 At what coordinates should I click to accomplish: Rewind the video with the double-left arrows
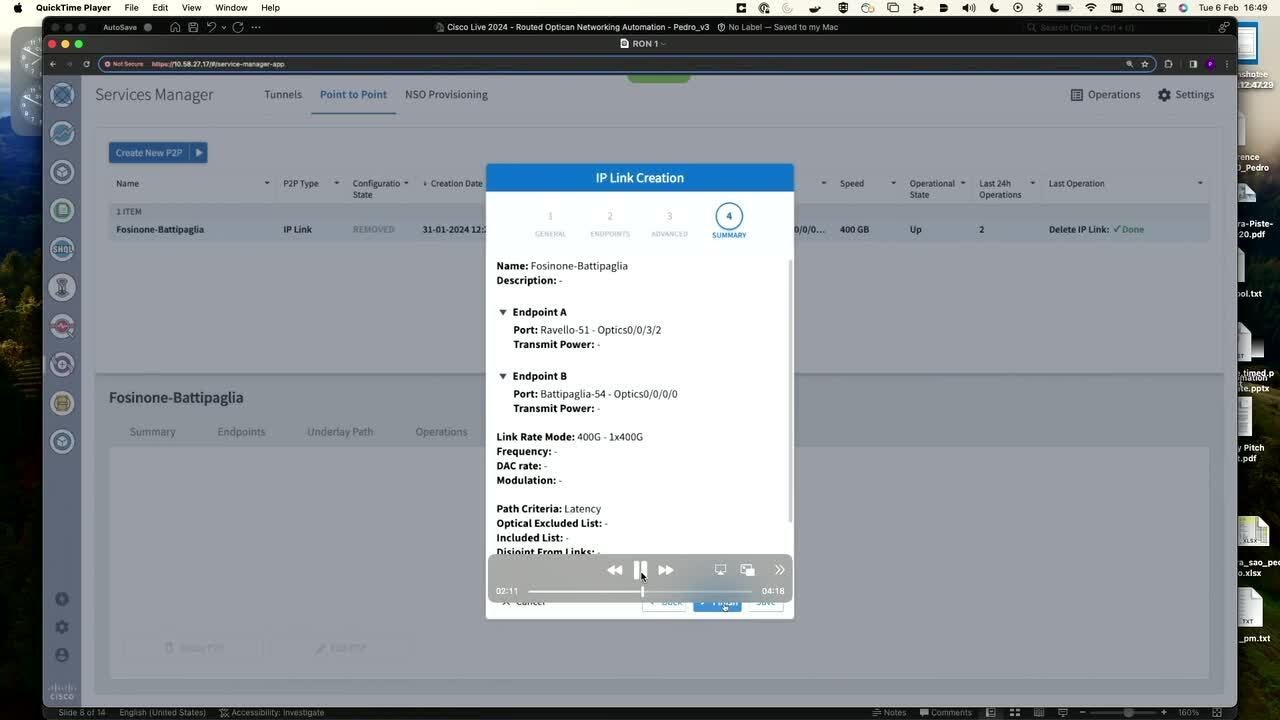(x=614, y=570)
